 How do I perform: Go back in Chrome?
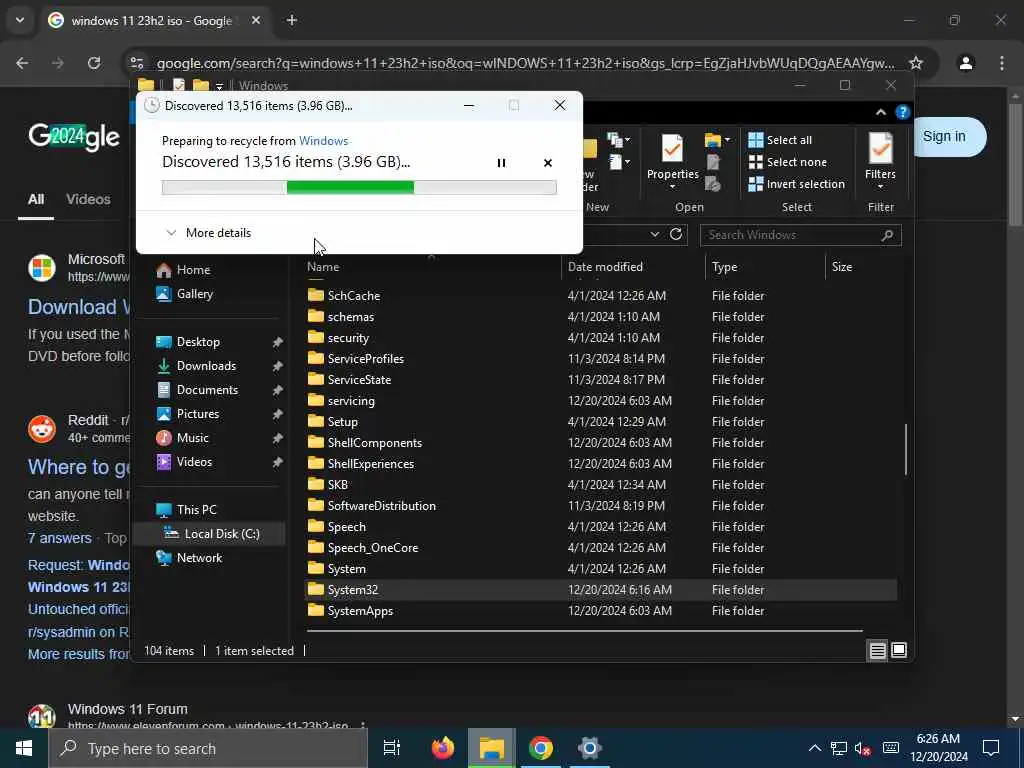pos(22,63)
